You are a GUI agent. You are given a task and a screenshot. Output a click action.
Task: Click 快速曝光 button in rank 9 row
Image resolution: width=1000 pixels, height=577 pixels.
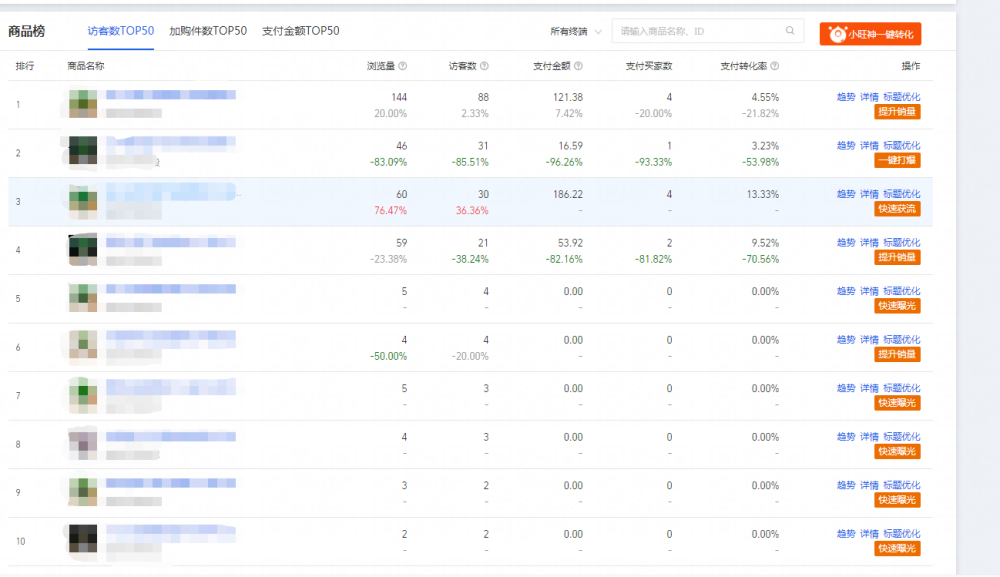pyautogui.click(x=897, y=499)
